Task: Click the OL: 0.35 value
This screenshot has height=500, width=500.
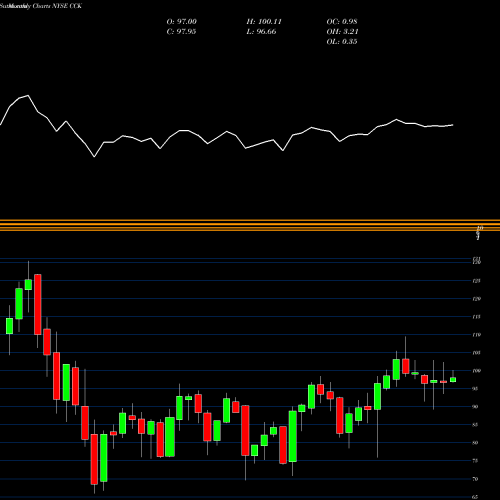Action: point(342,42)
